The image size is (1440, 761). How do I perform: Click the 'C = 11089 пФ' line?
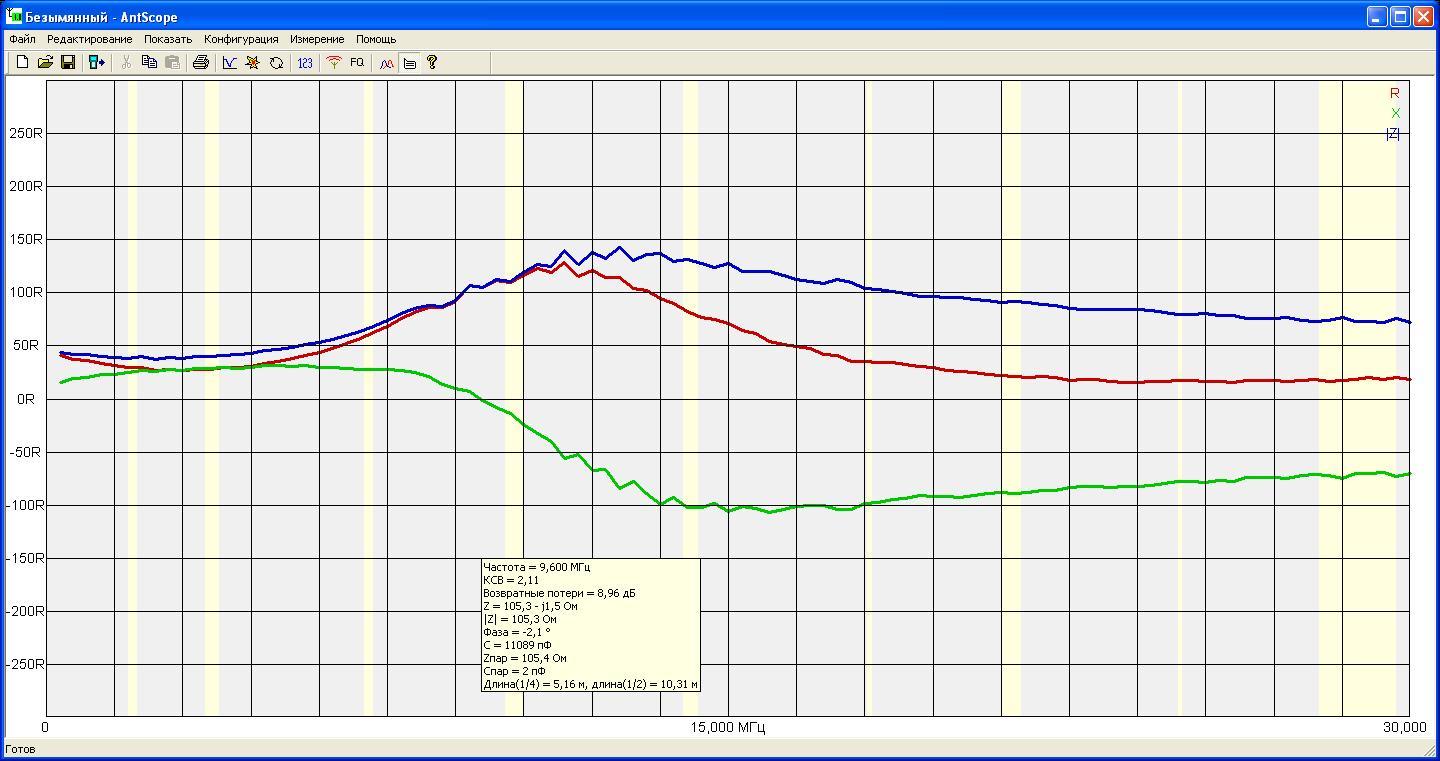pyautogui.click(x=517, y=645)
